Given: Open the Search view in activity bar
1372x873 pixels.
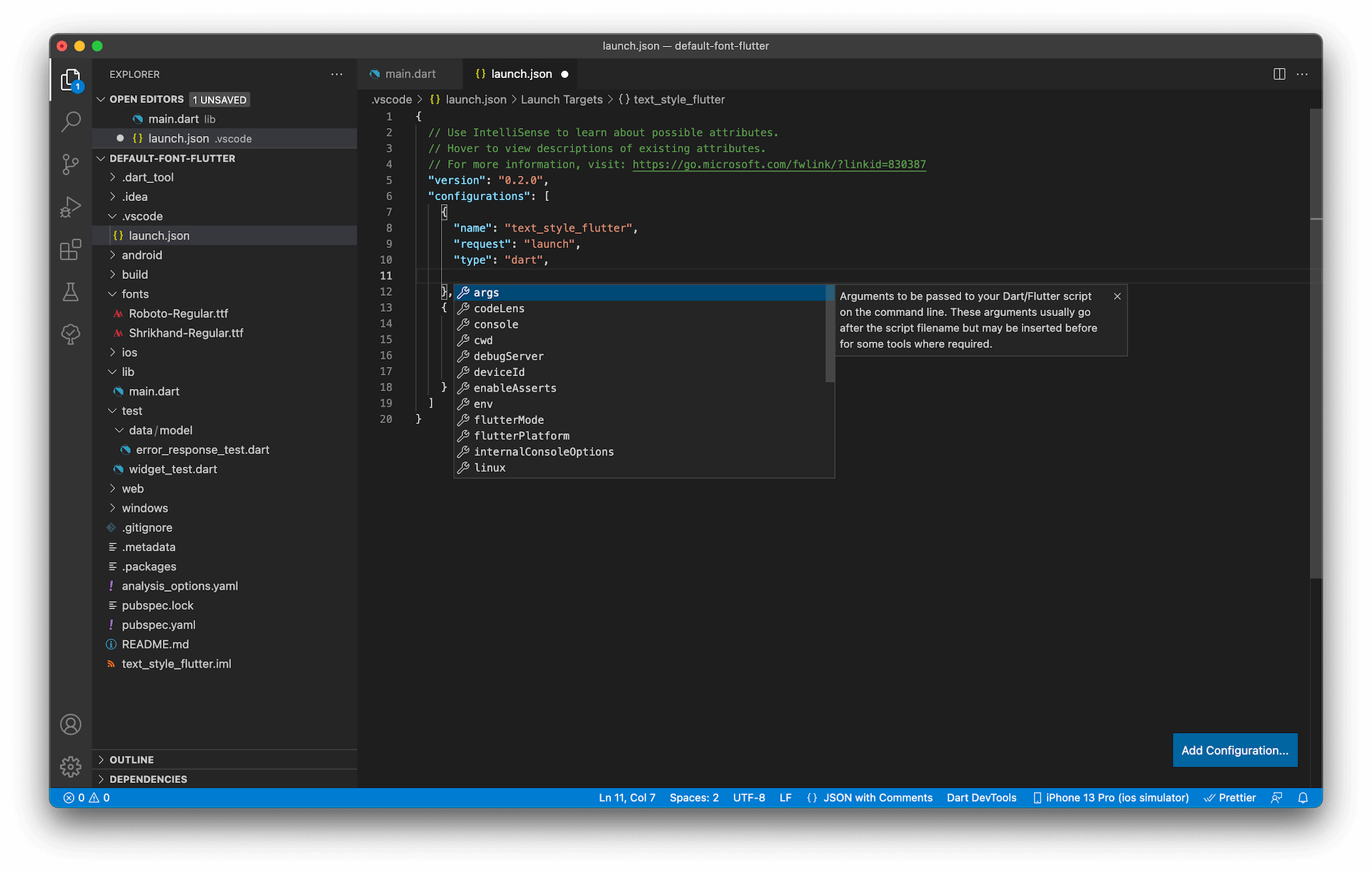Looking at the screenshot, I should [71, 122].
